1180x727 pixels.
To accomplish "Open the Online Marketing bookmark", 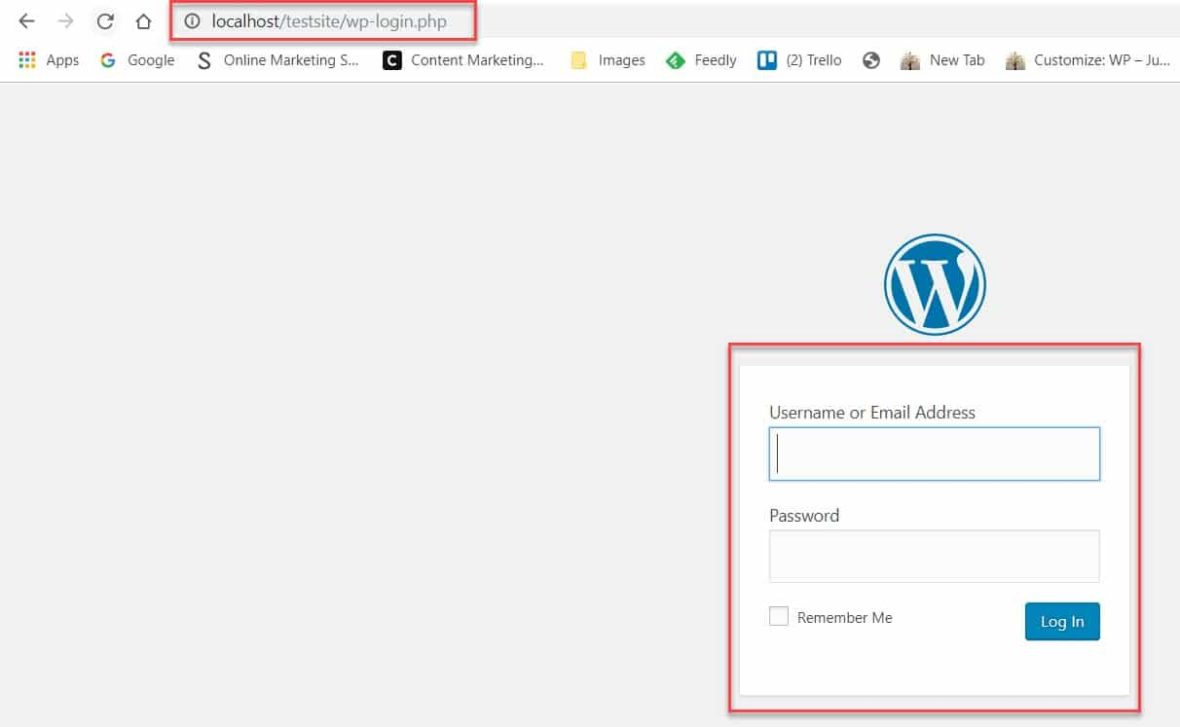I will tap(278, 60).
